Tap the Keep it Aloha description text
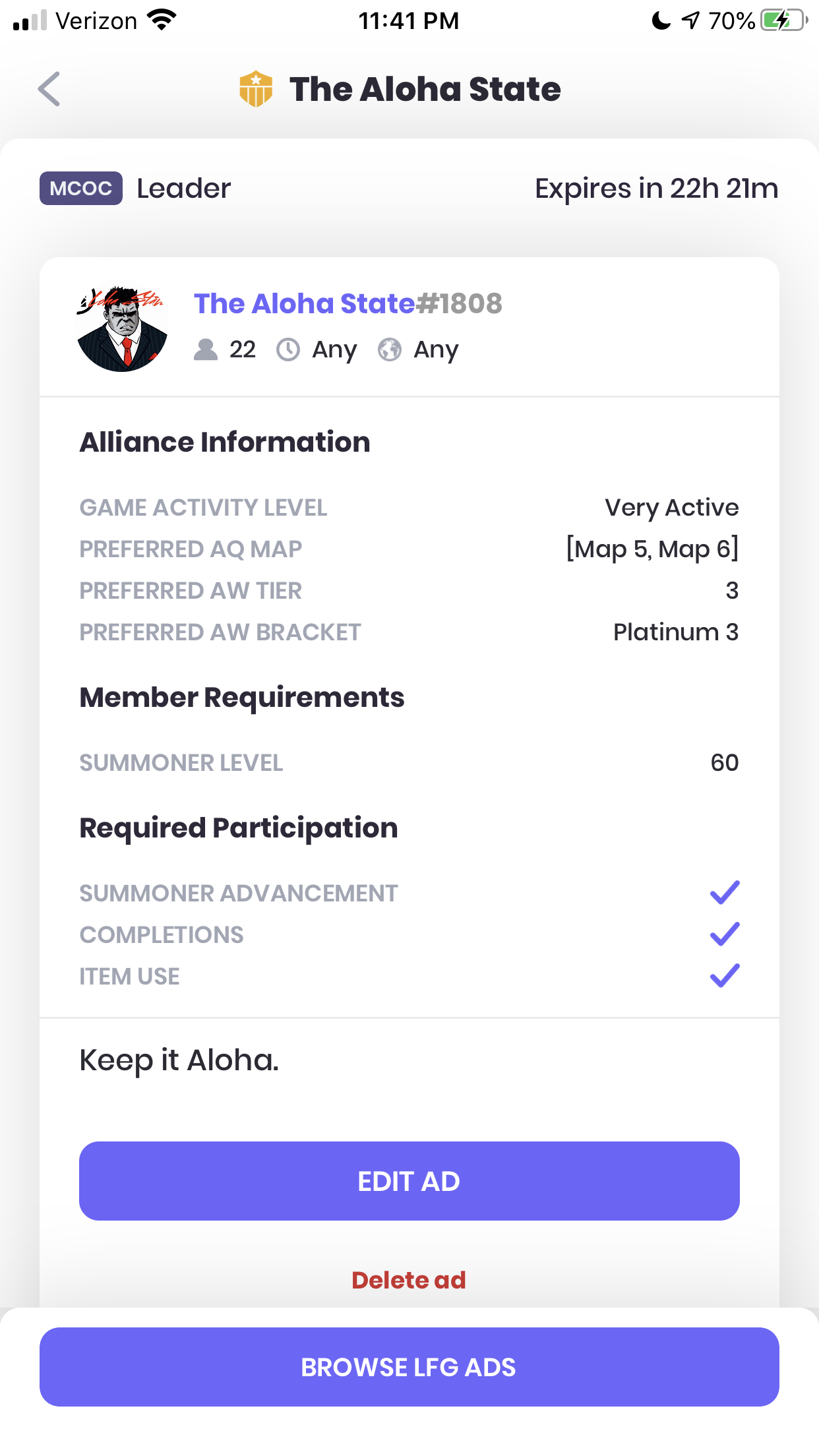 (179, 1060)
